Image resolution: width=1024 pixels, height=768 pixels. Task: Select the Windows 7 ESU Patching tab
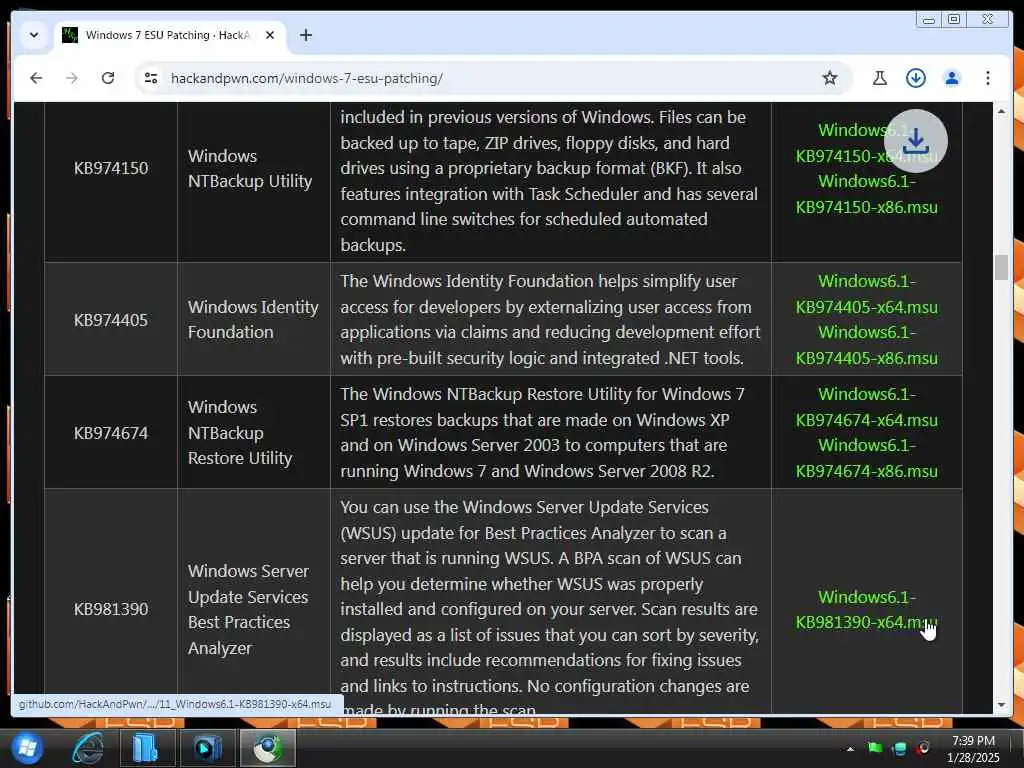167,35
